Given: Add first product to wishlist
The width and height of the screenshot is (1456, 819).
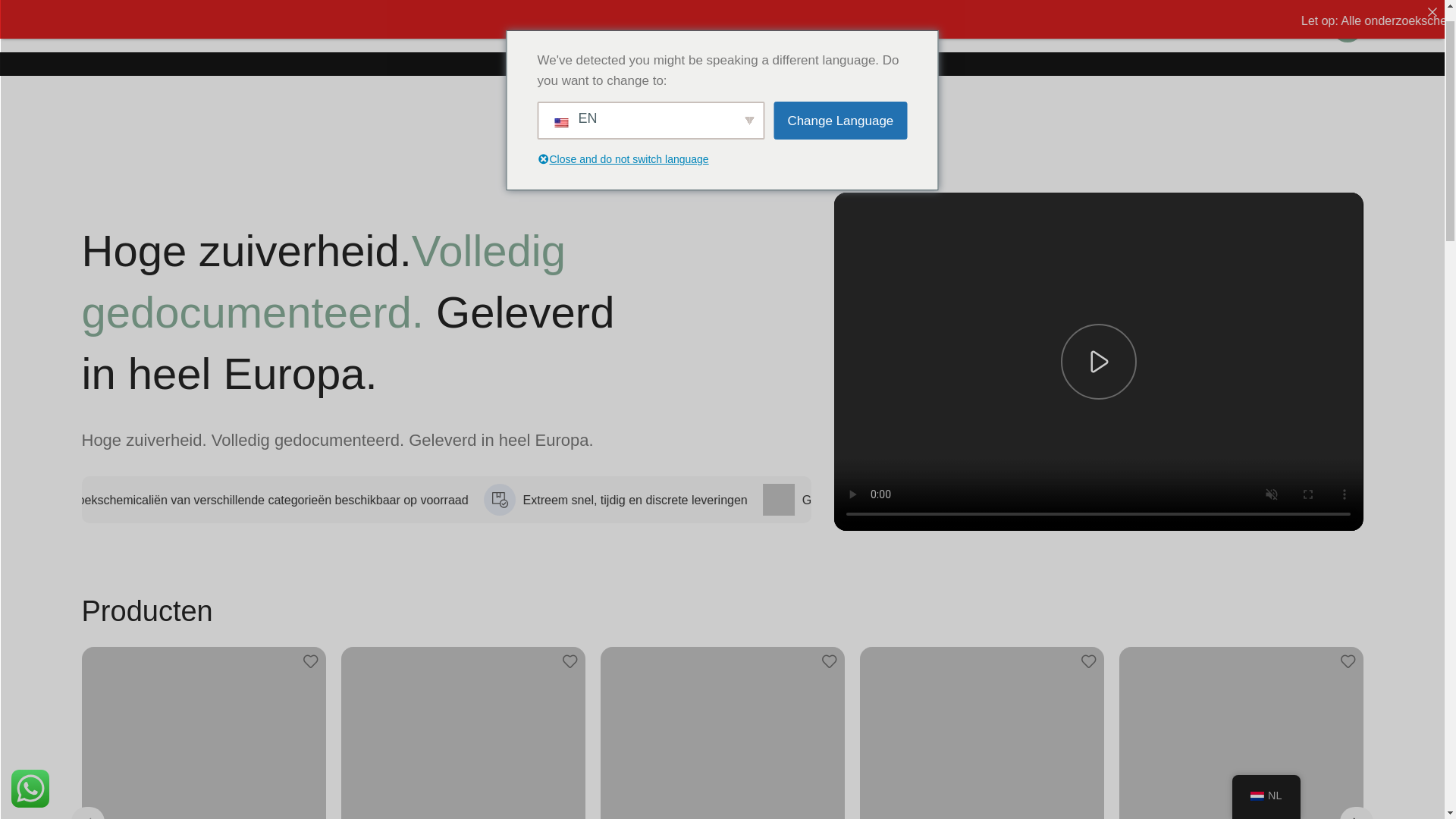Looking at the screenshot, I should pyautogui.click(x=311, y=661).
